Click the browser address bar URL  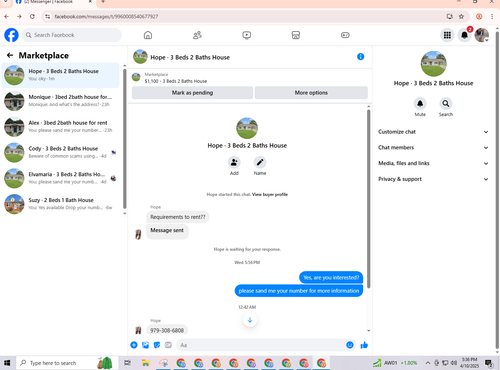click(x=106, y=16)
